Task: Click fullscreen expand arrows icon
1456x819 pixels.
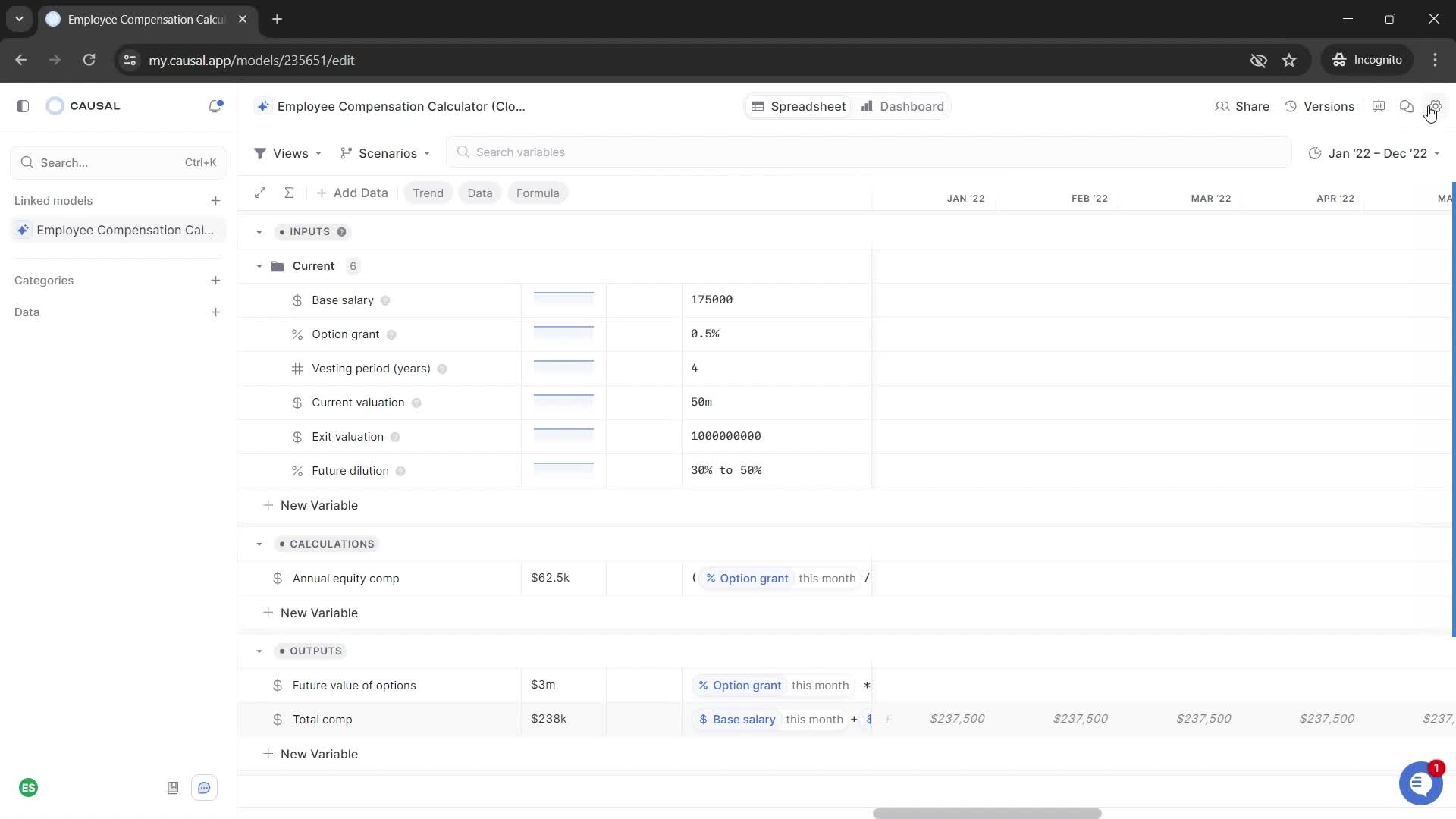Action: click(260, 193)
